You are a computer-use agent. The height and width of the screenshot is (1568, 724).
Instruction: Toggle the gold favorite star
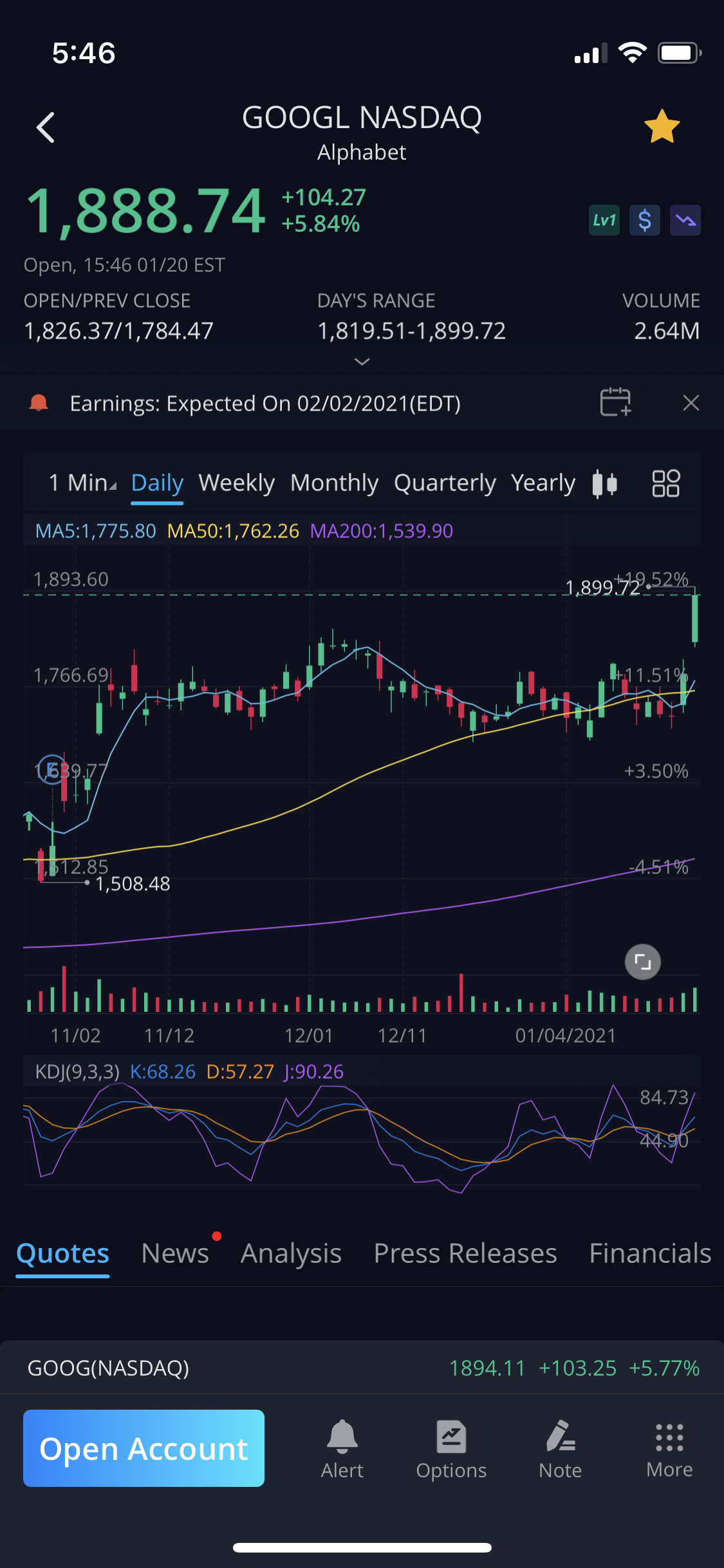[662, 127]
